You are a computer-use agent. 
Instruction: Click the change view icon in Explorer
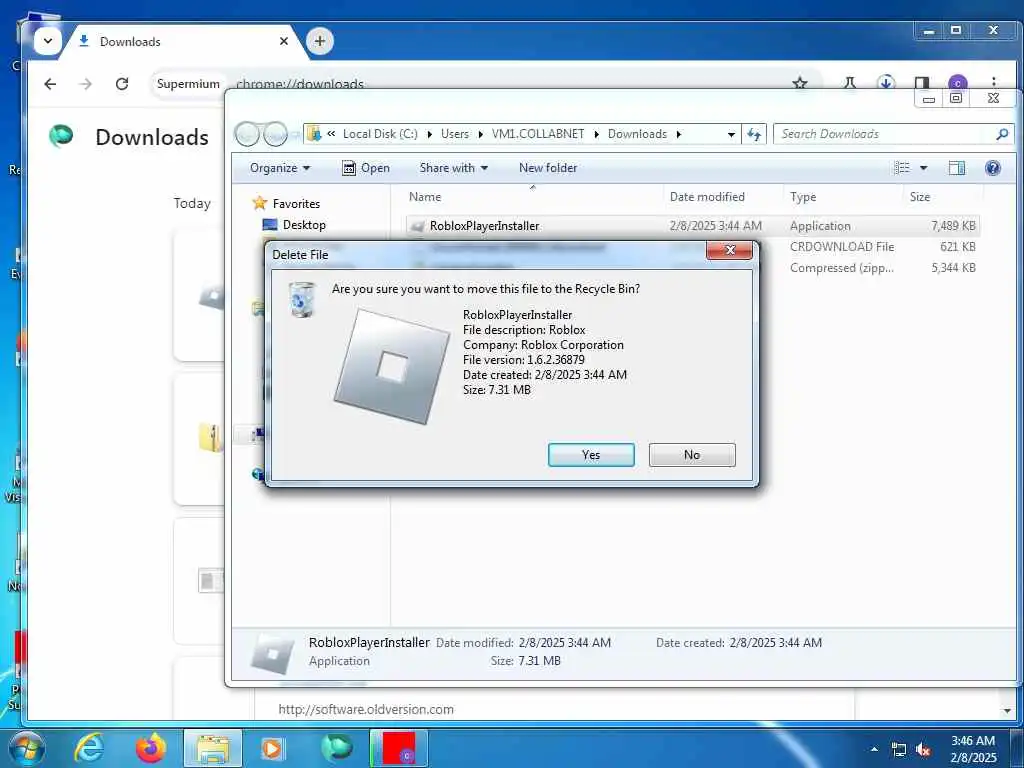pyautogui.click(x=902, y=168)
